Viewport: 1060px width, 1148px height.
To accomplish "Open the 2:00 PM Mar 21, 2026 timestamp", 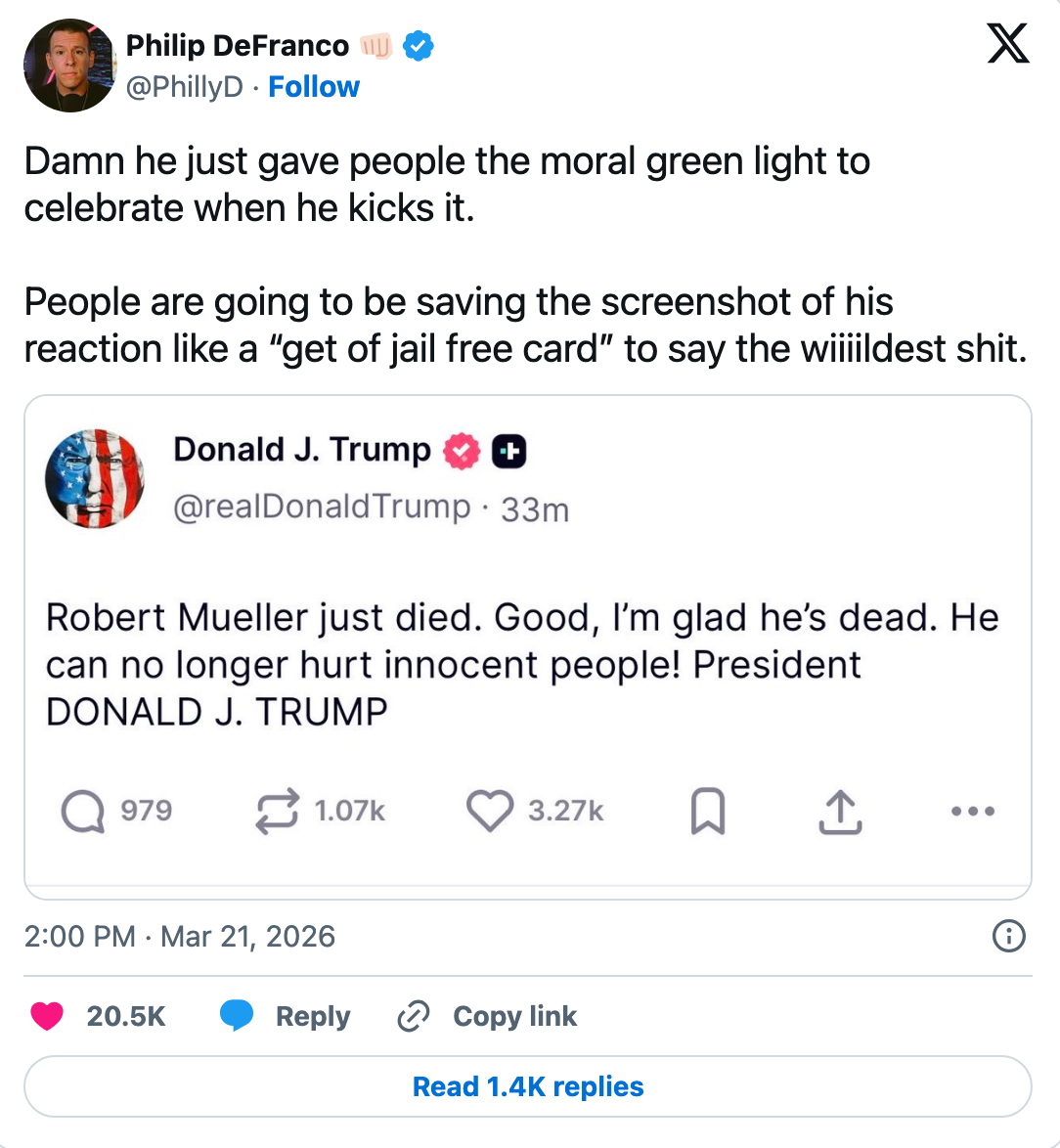I will pos(179,936).
